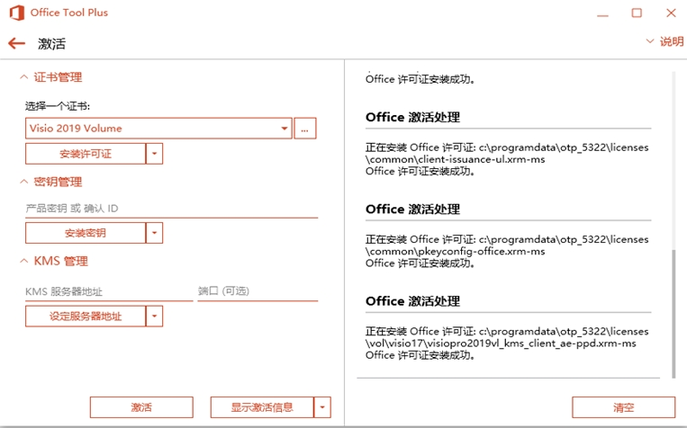Click the ellipsis browse button beside certificate
The width and height of the screenshot is (687, 428).
coord(305,128)
